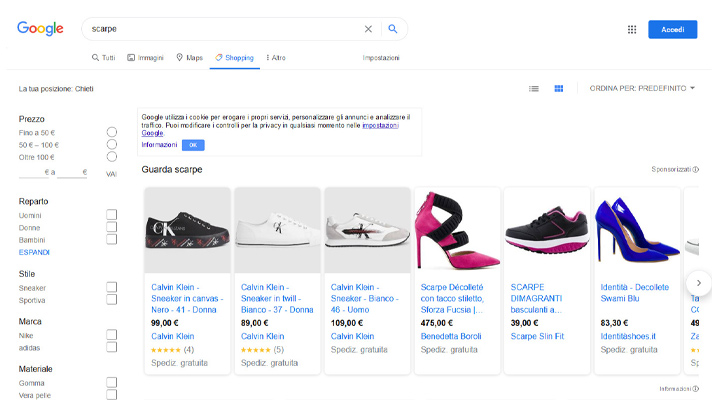Image resolution: width=720 pixels, height=400 pixels.
Task: Expand Reparto list with ESPANDI
Action: pos(34,252)
